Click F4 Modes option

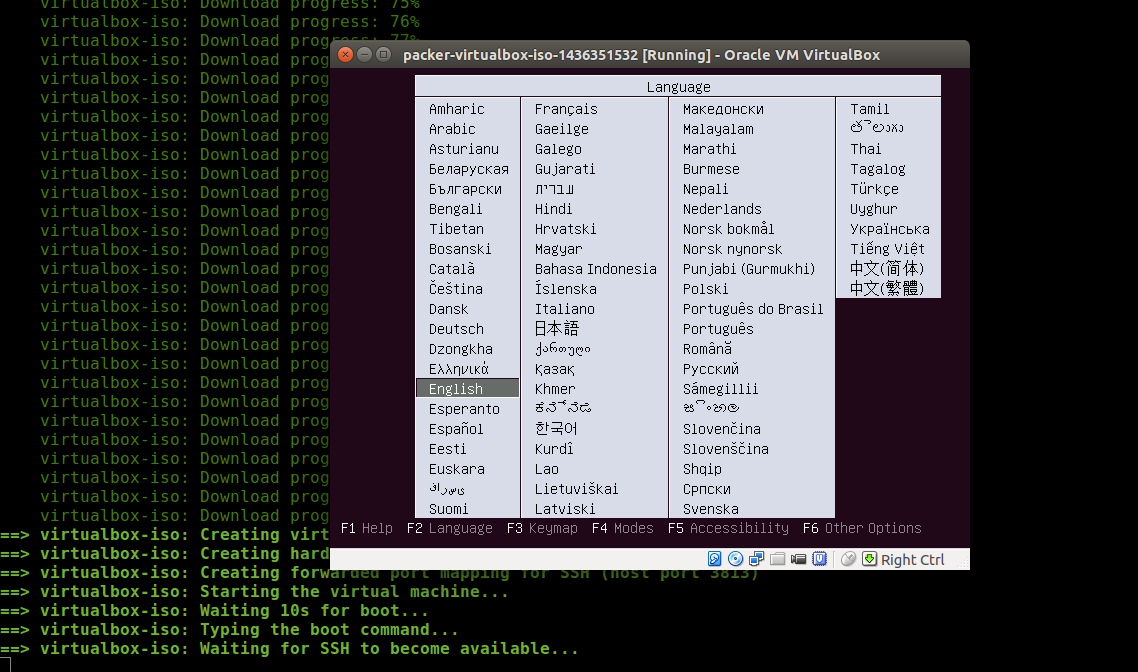[622, 528]
